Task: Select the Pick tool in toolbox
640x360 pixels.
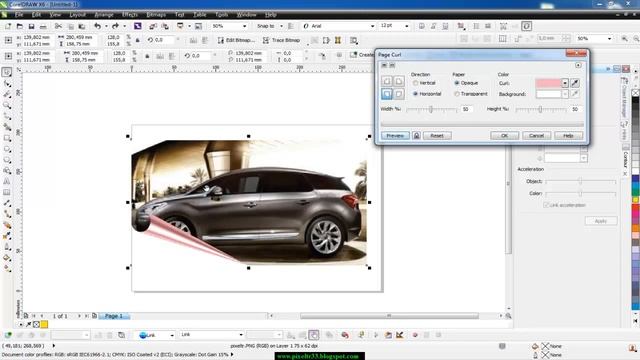Action: pyautogui.click(x=7, y=72)
